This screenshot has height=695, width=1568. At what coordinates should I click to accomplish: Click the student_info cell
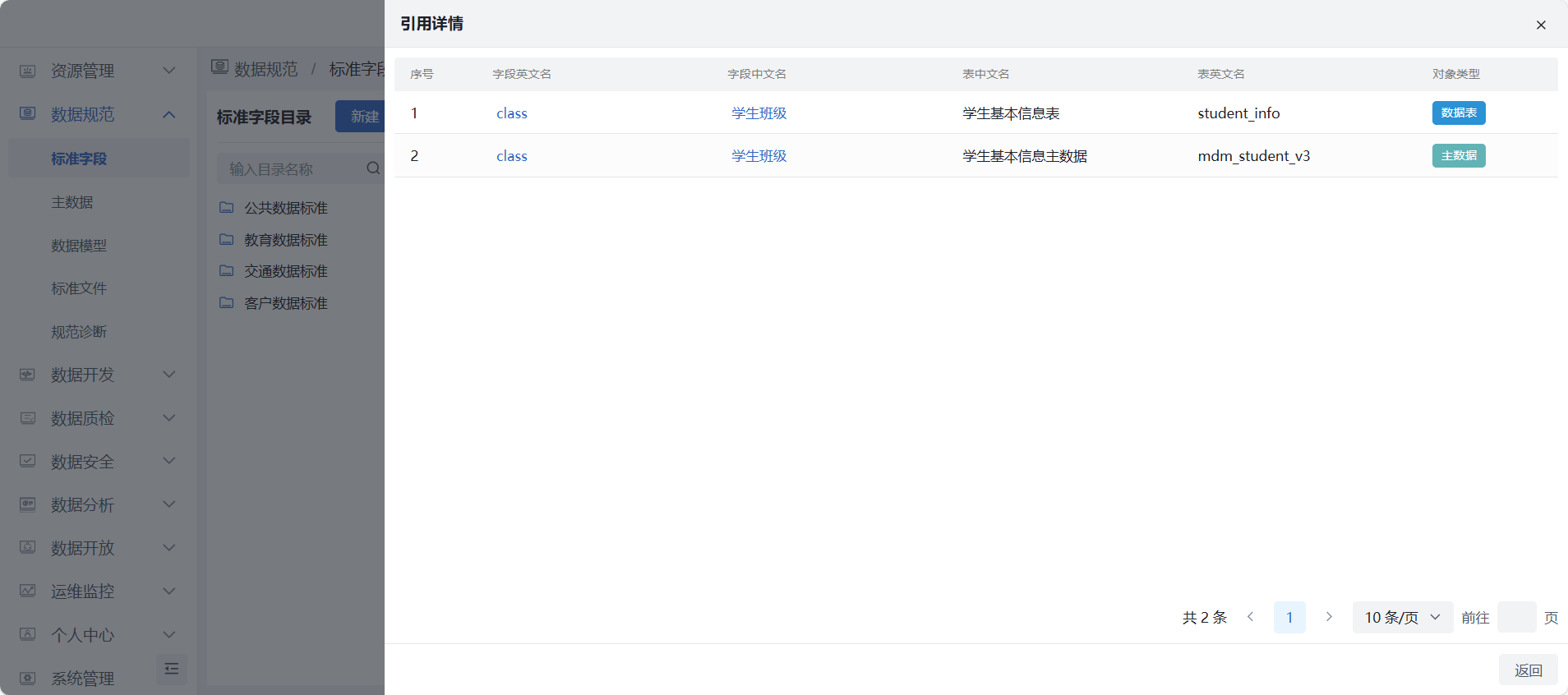(1238, 113)
